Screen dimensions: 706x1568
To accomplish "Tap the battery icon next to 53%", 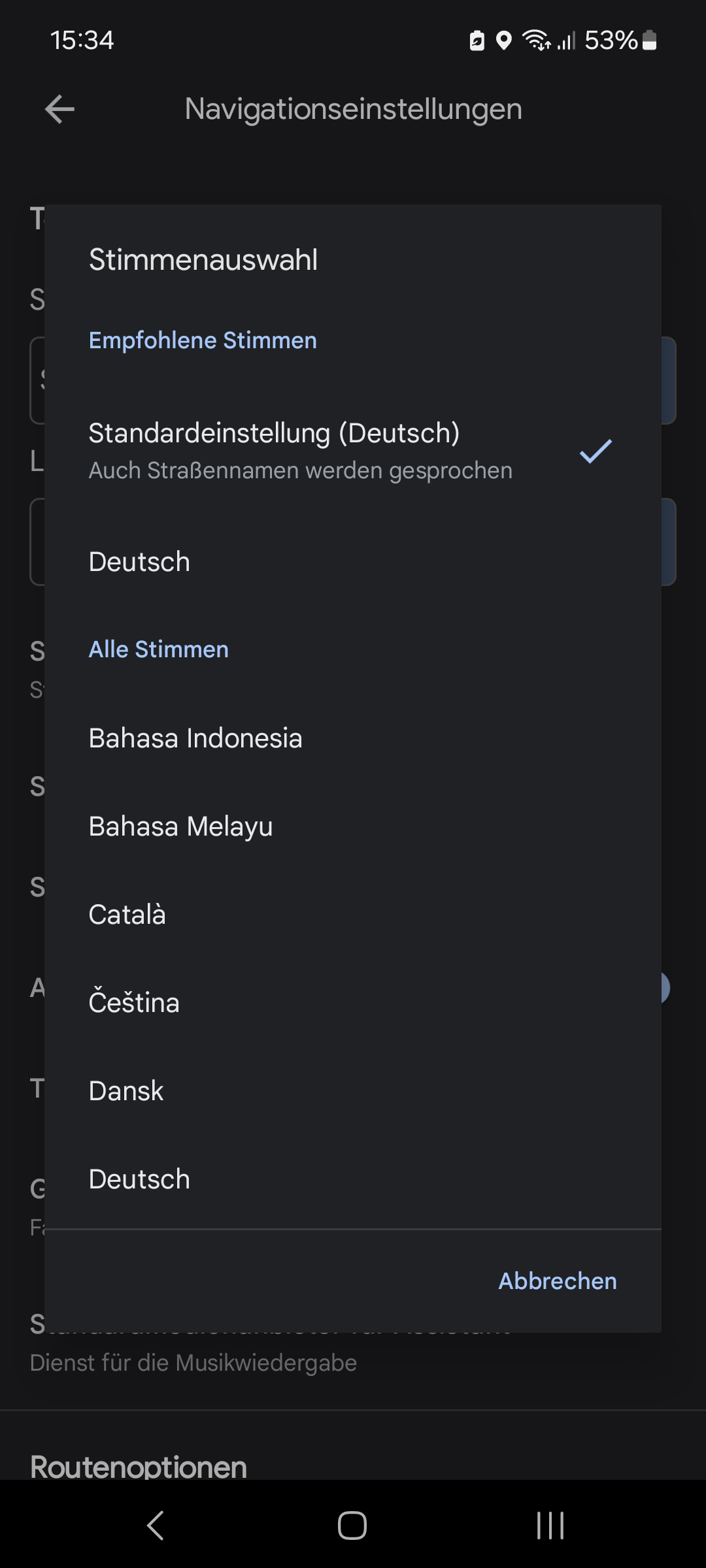I will point(649,41).
